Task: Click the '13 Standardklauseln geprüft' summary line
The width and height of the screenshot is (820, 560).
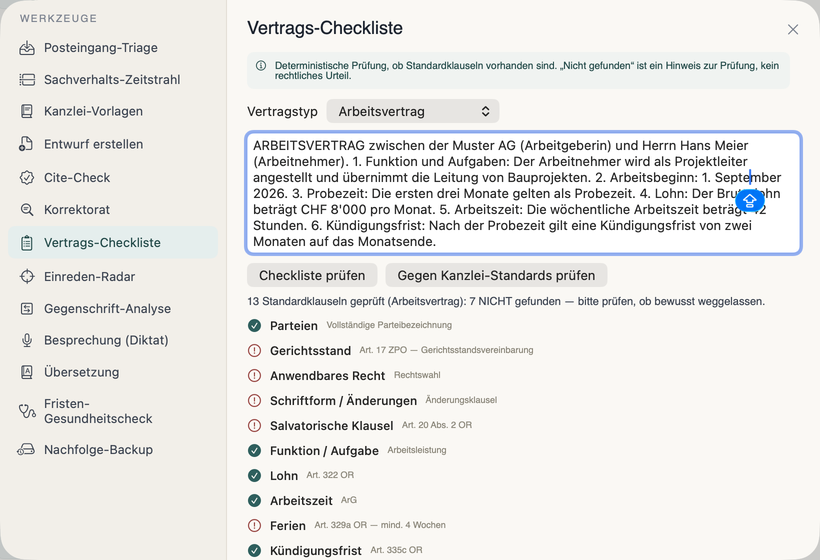Action: (x=506, y=302)
